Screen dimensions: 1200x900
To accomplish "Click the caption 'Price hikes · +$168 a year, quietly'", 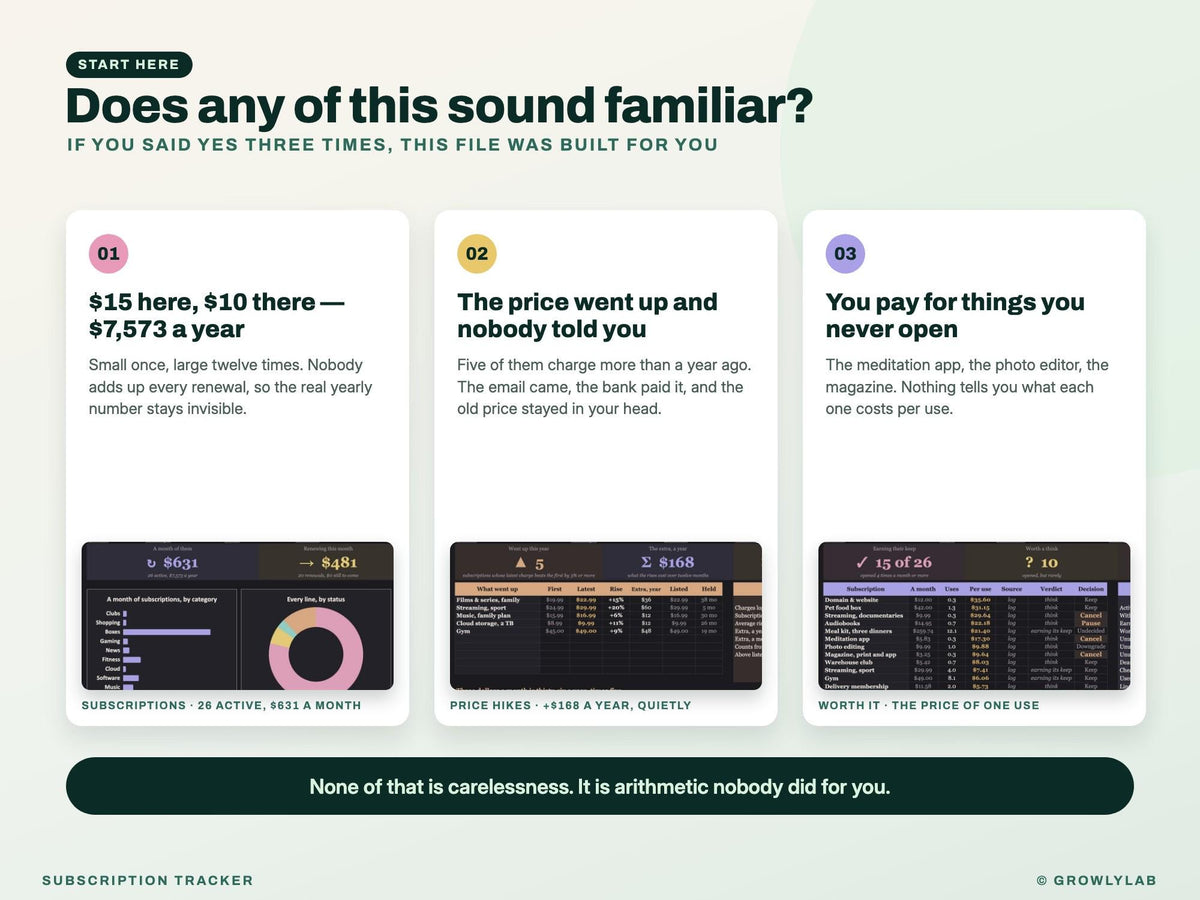I will coord(570,706).
